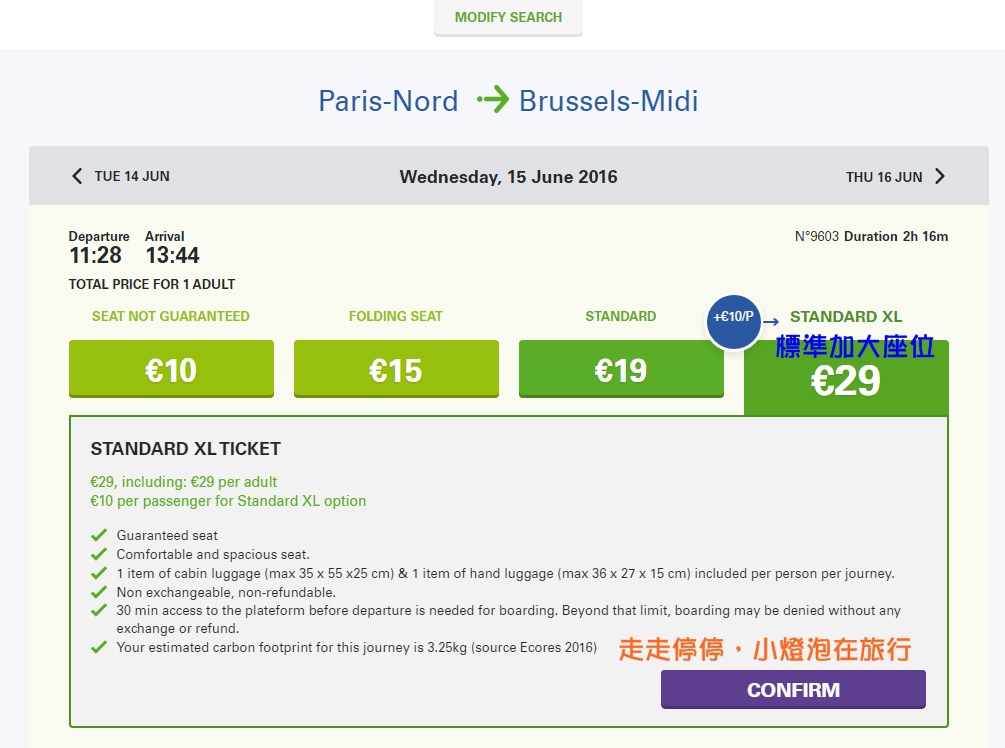Click the Paris-Nord station name
1005x748 pixels.
click(388, 101)
